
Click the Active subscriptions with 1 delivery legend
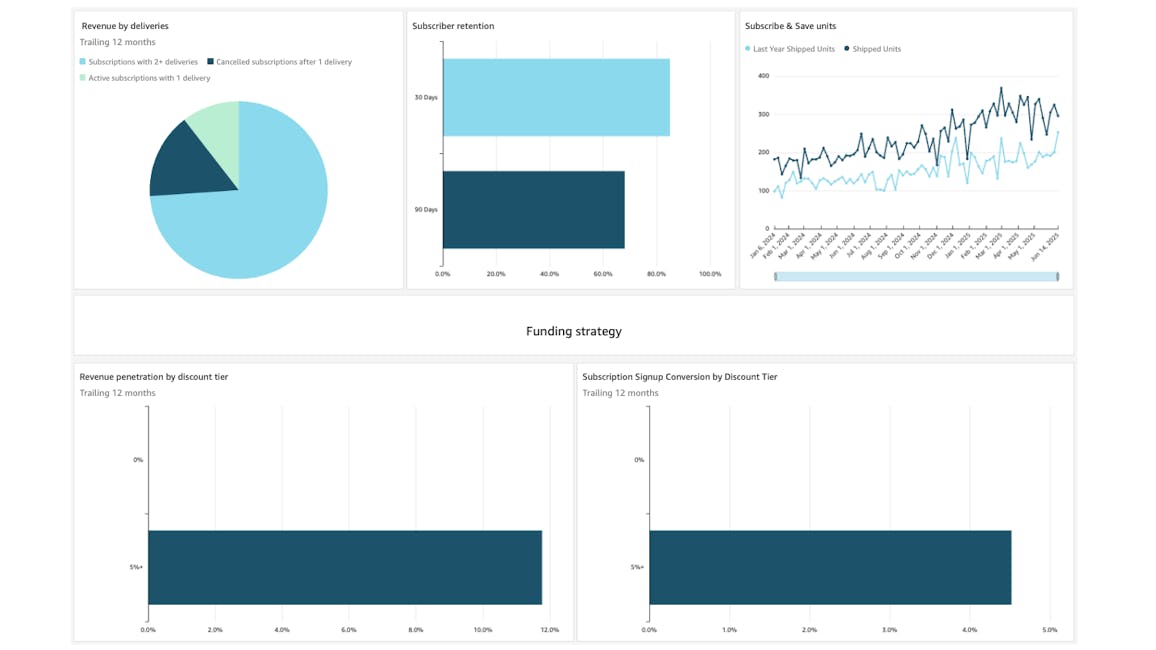[145, 78]
